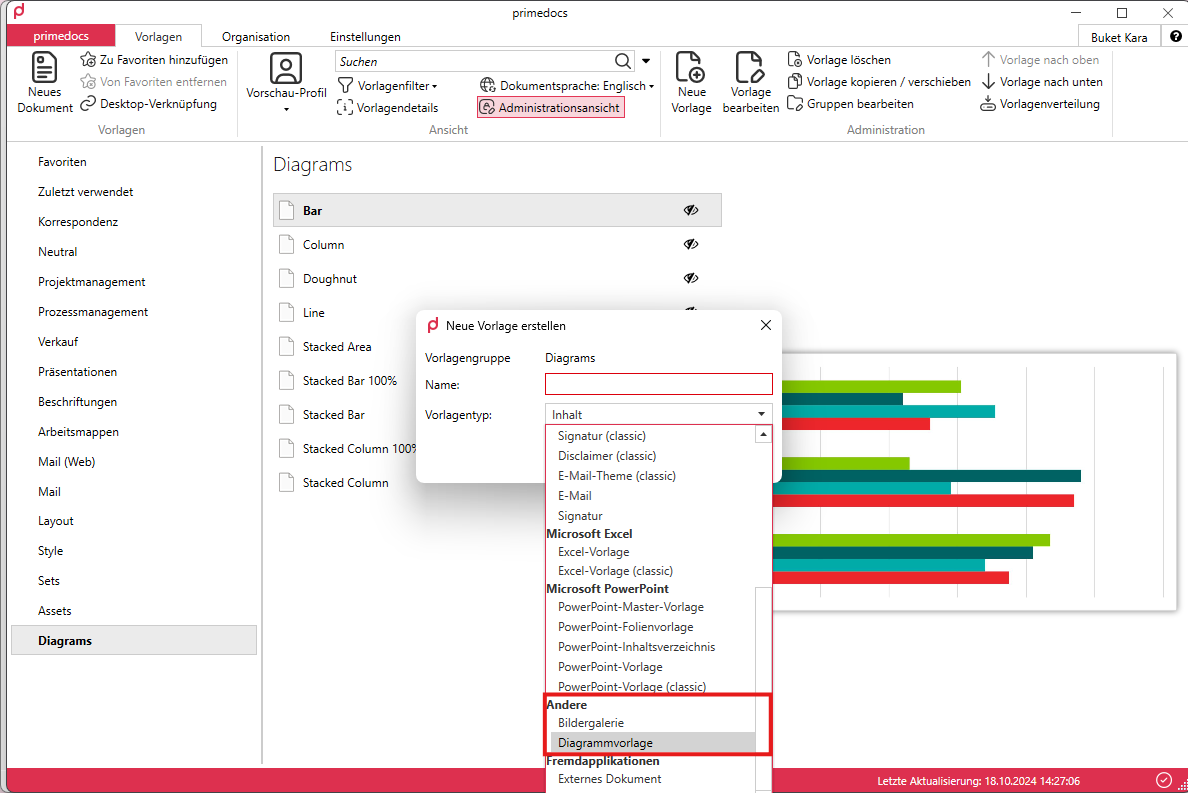This screenshot has width=1188, height=793.
Task: Select the Stacked Bar 100% template
Action: coord(349,381)
